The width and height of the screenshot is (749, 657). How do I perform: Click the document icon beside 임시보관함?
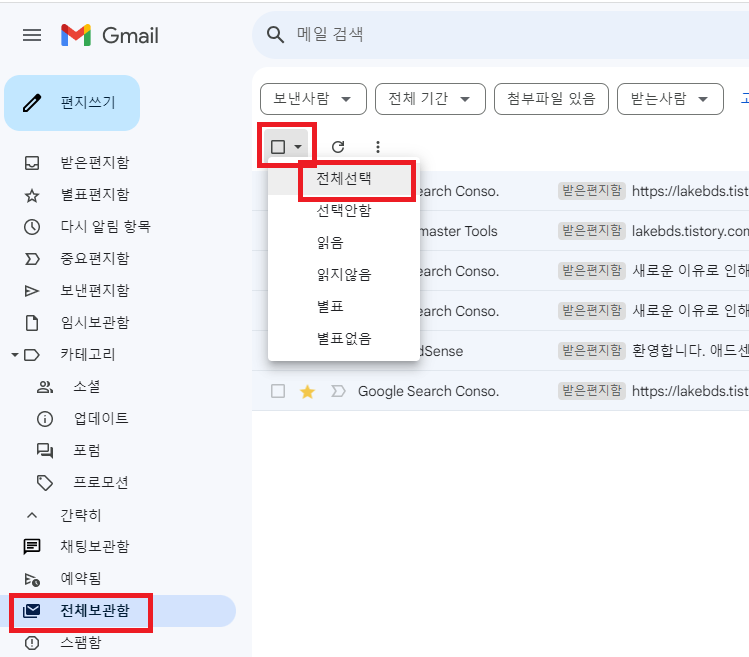click(x=32, y=323)
